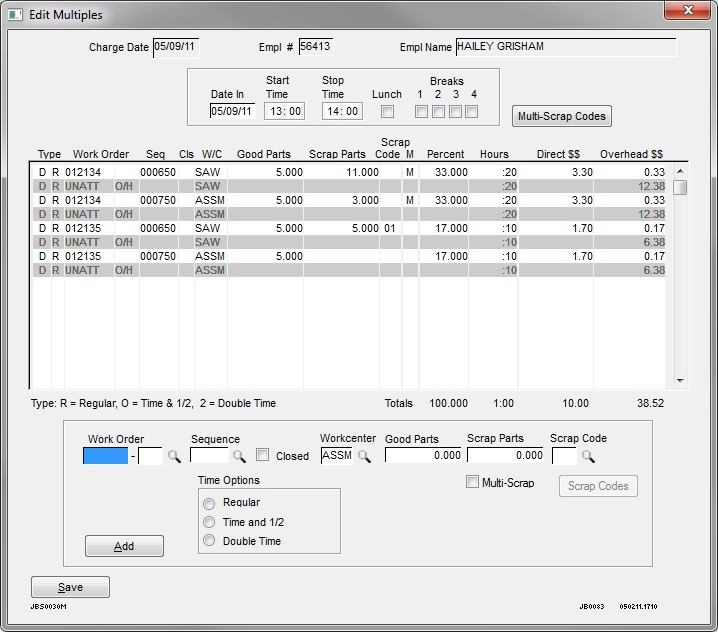Close the Edit Multiples window
Viewport: 718px width, 632px height.
click(x=687, y=10)
